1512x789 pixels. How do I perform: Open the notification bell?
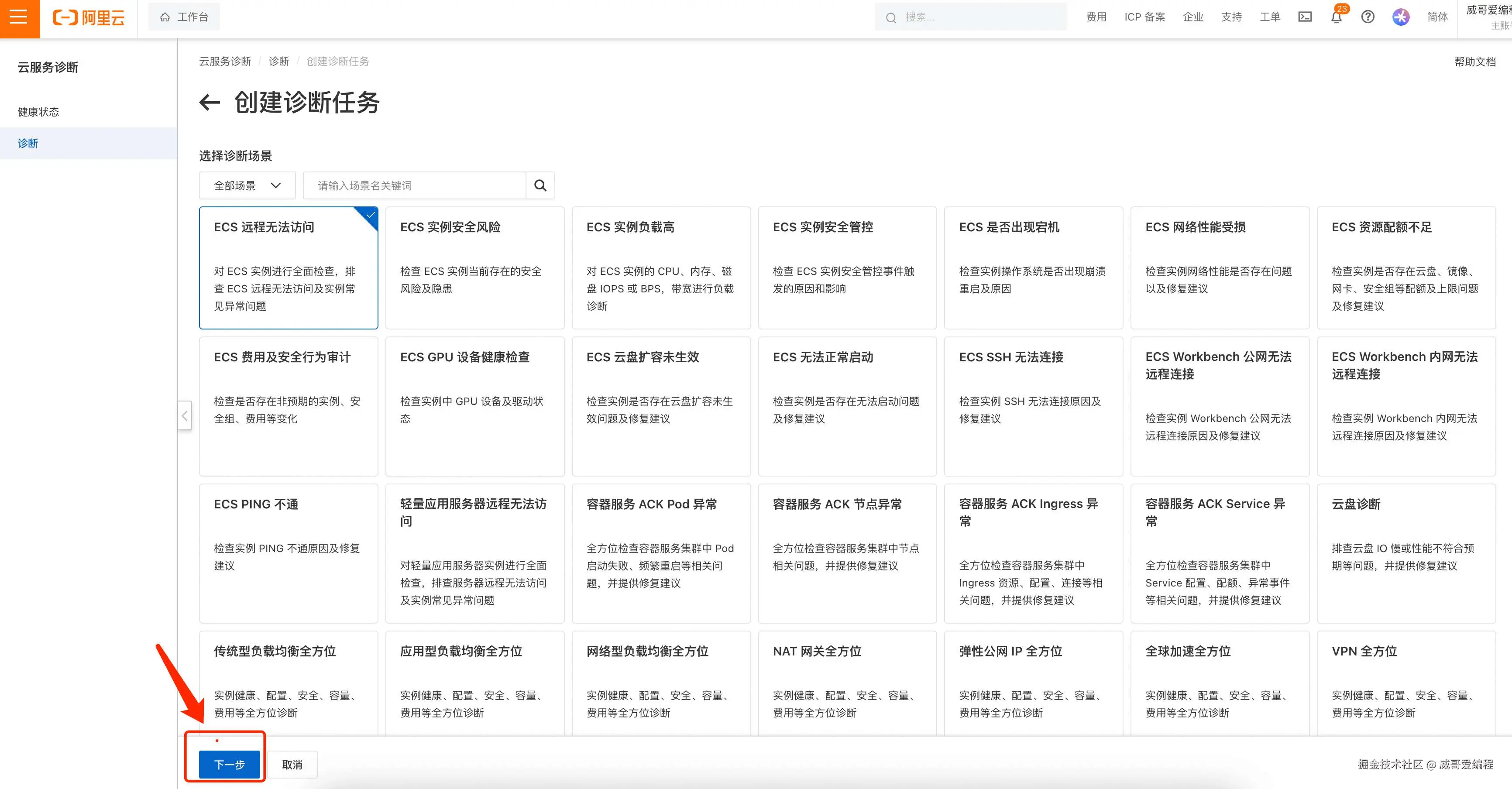[x=1337, y=17]
